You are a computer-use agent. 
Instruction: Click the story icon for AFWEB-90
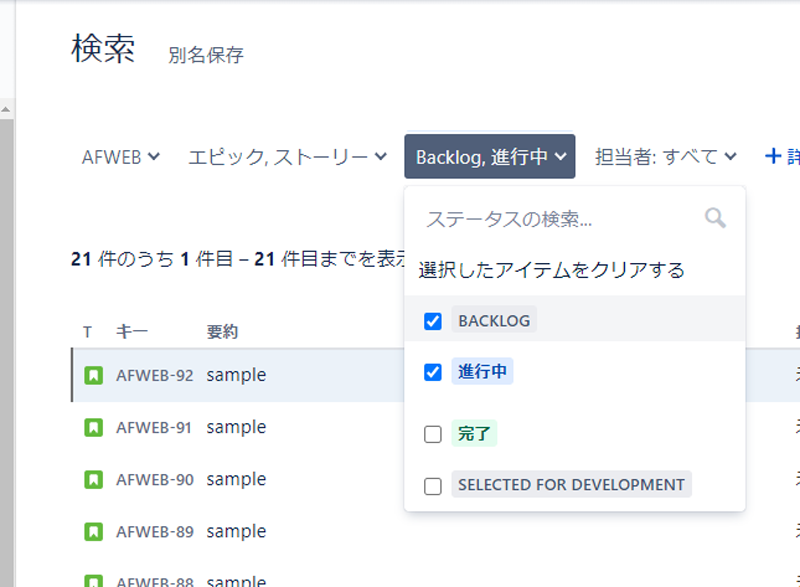93,480
